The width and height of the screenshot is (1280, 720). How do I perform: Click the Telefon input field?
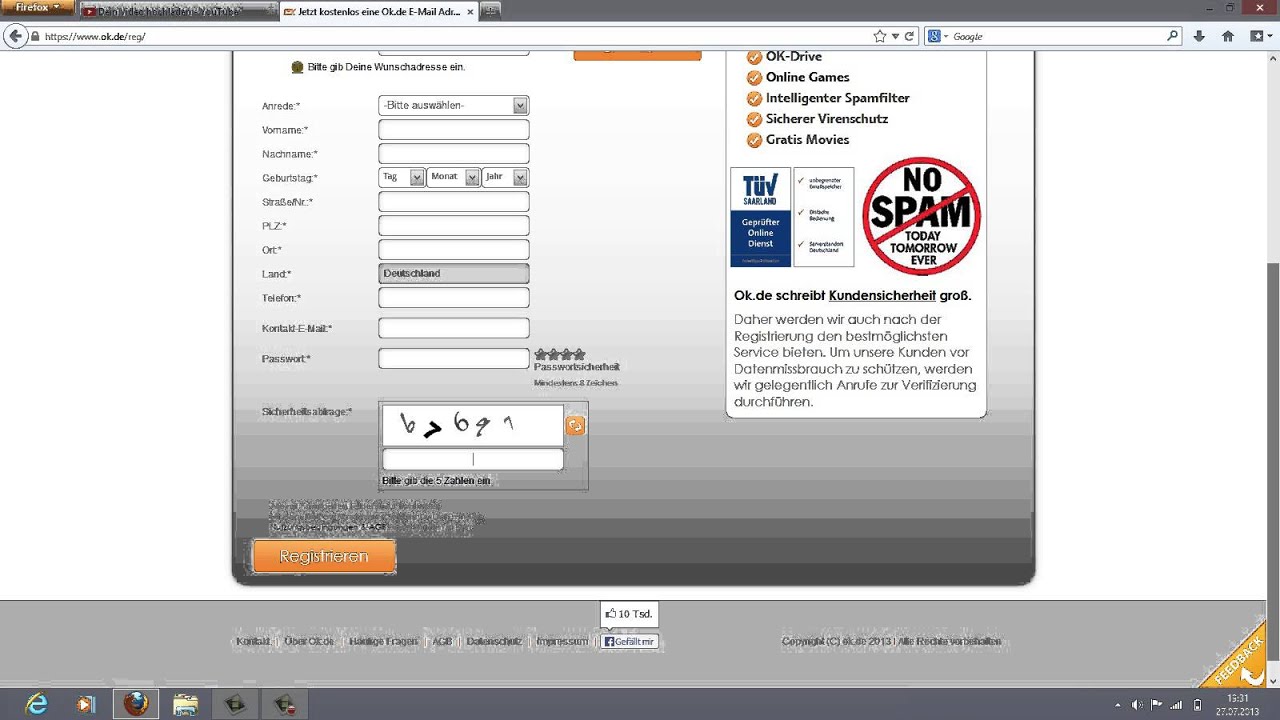coord(453,297)
